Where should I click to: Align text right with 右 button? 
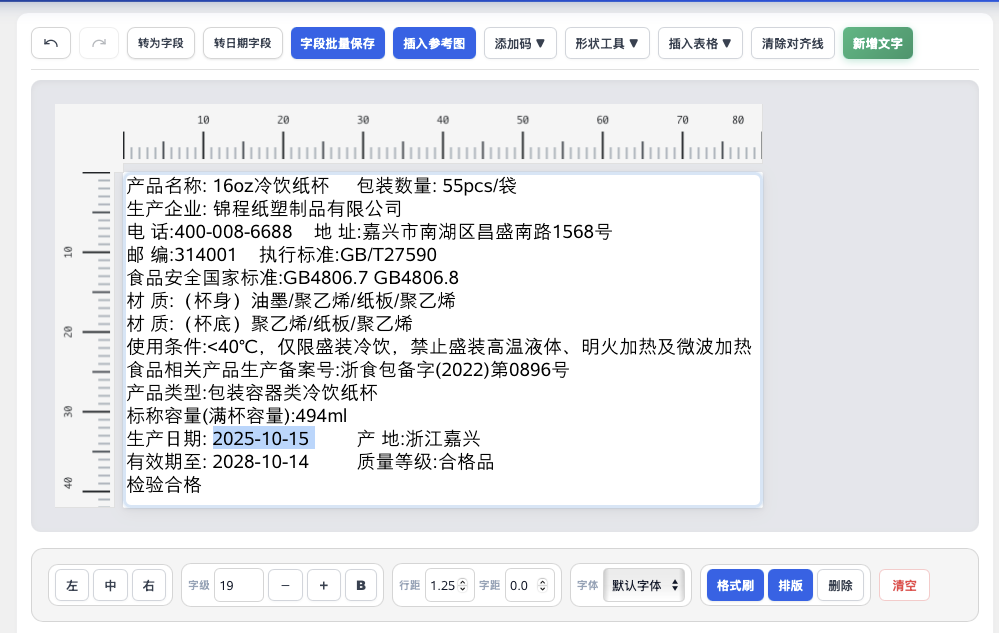pyautogui.click(x=149, y=585)
